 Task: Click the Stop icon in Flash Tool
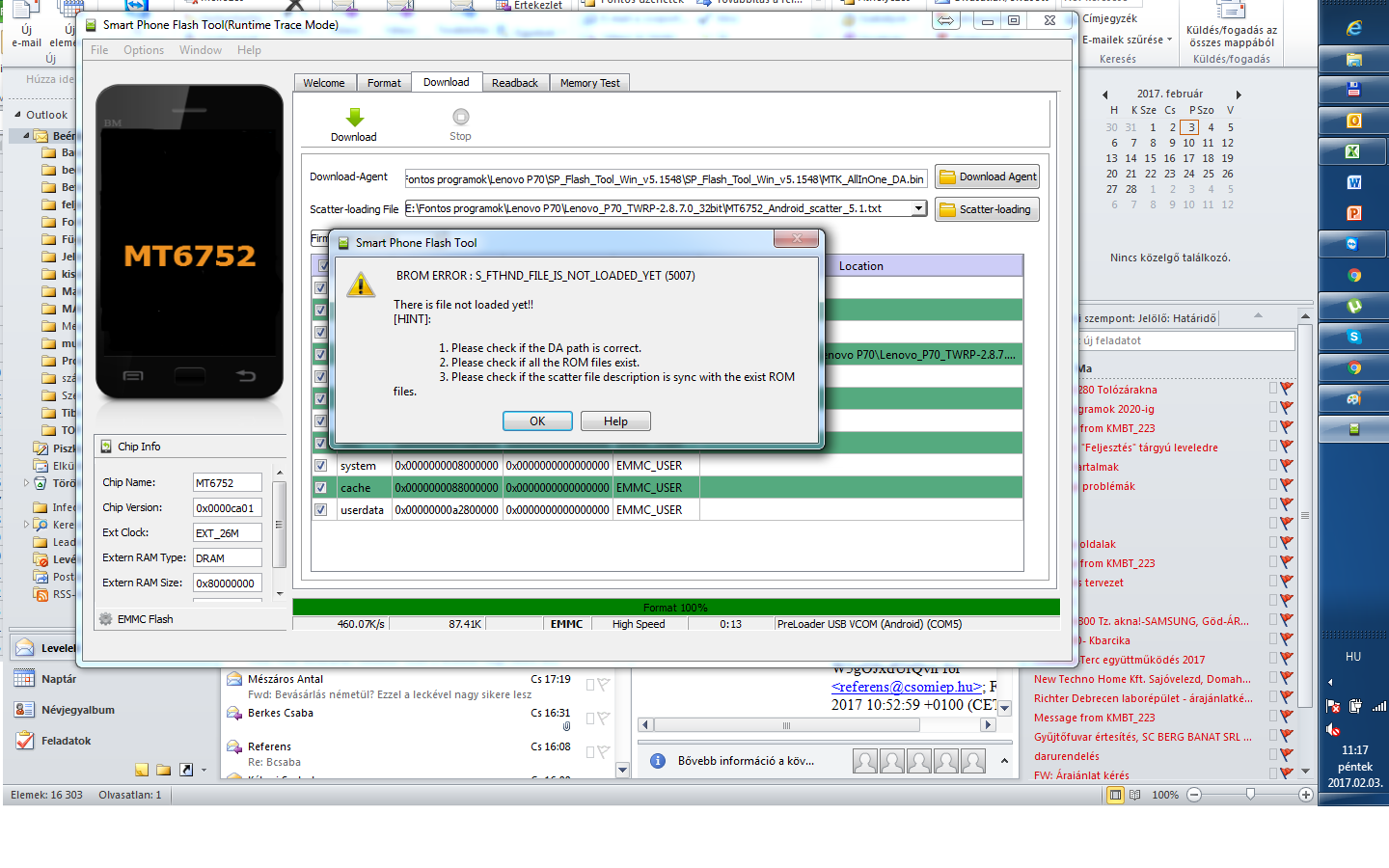tap(460, 117)
